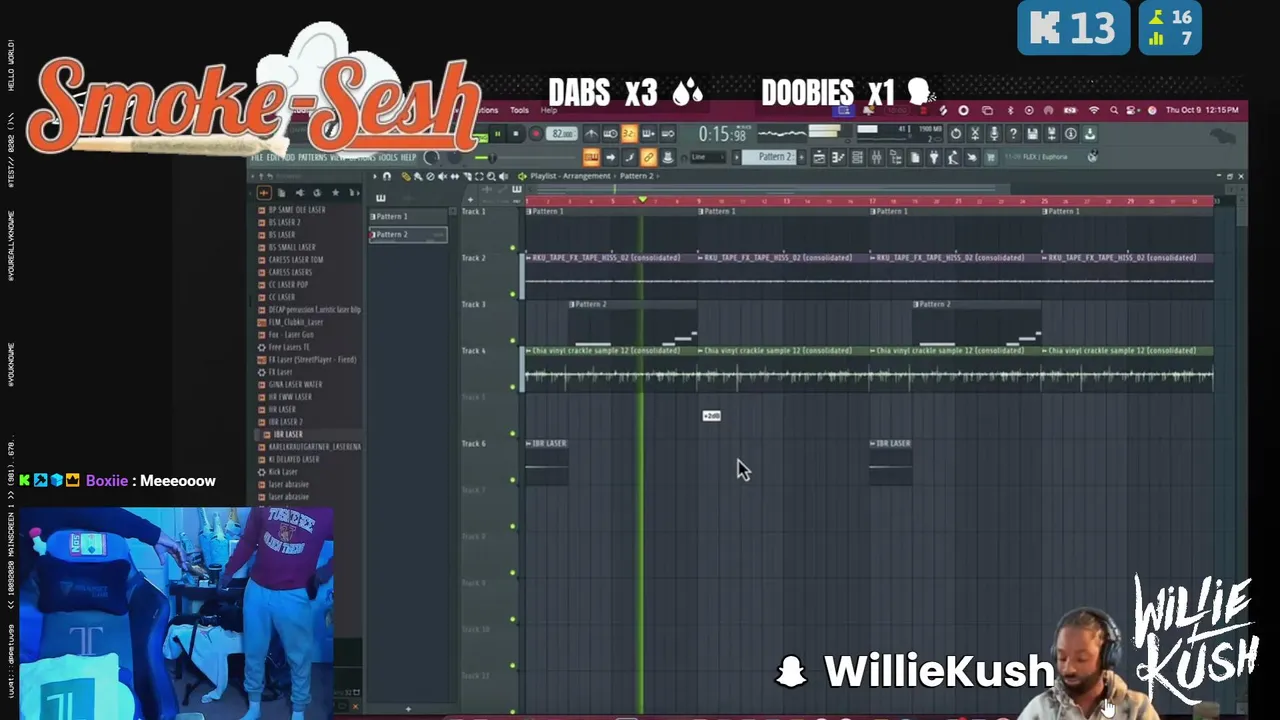
Task: Open the Line snap dropdown
Action: point(708,157)
